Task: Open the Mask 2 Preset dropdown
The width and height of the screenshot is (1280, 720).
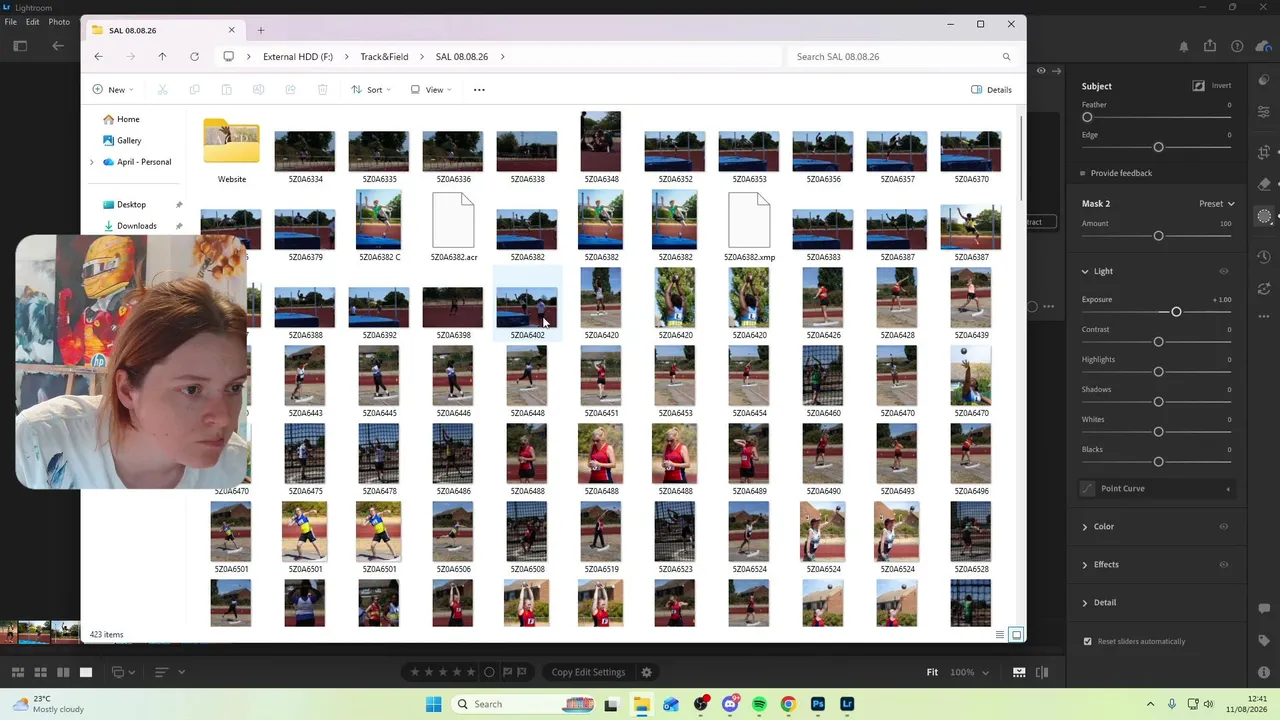Action: click(1216, 204)
